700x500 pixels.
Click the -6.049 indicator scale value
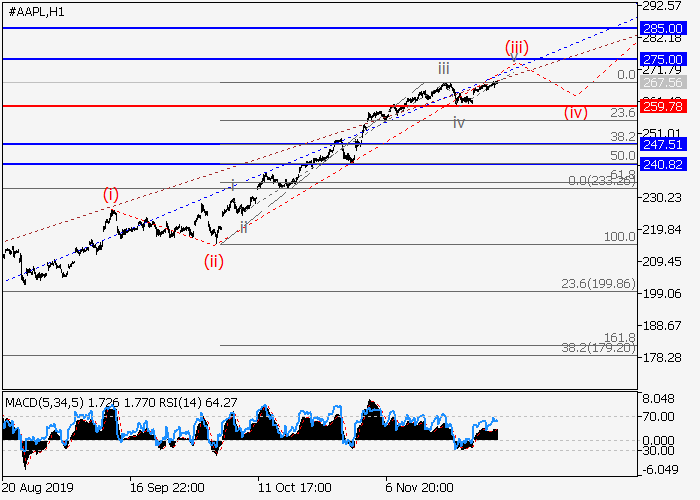pyautogui.click(x=660, y=470)
